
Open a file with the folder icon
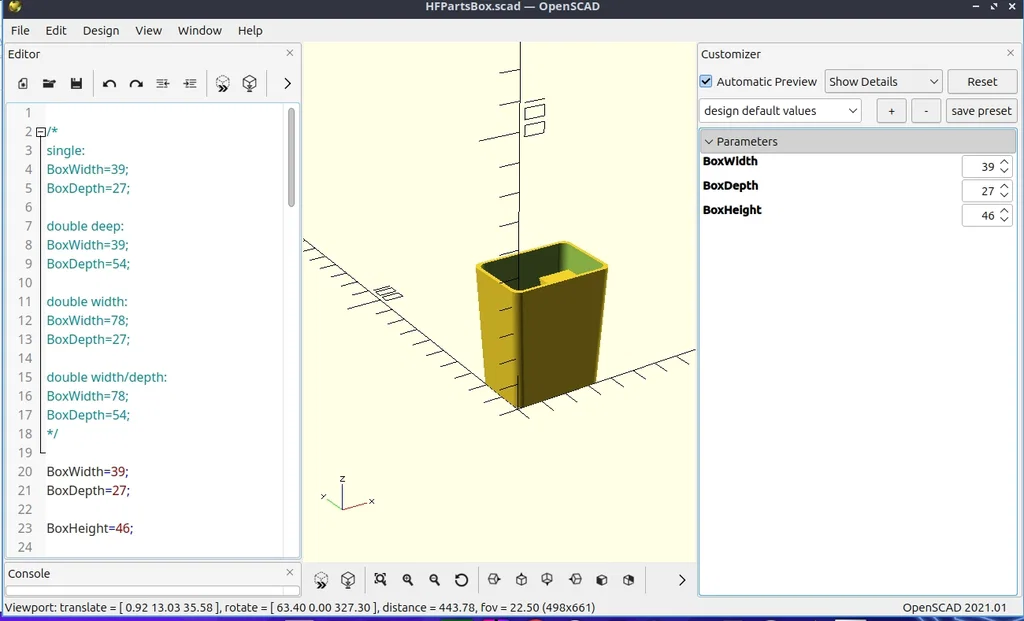pos(49,84)
